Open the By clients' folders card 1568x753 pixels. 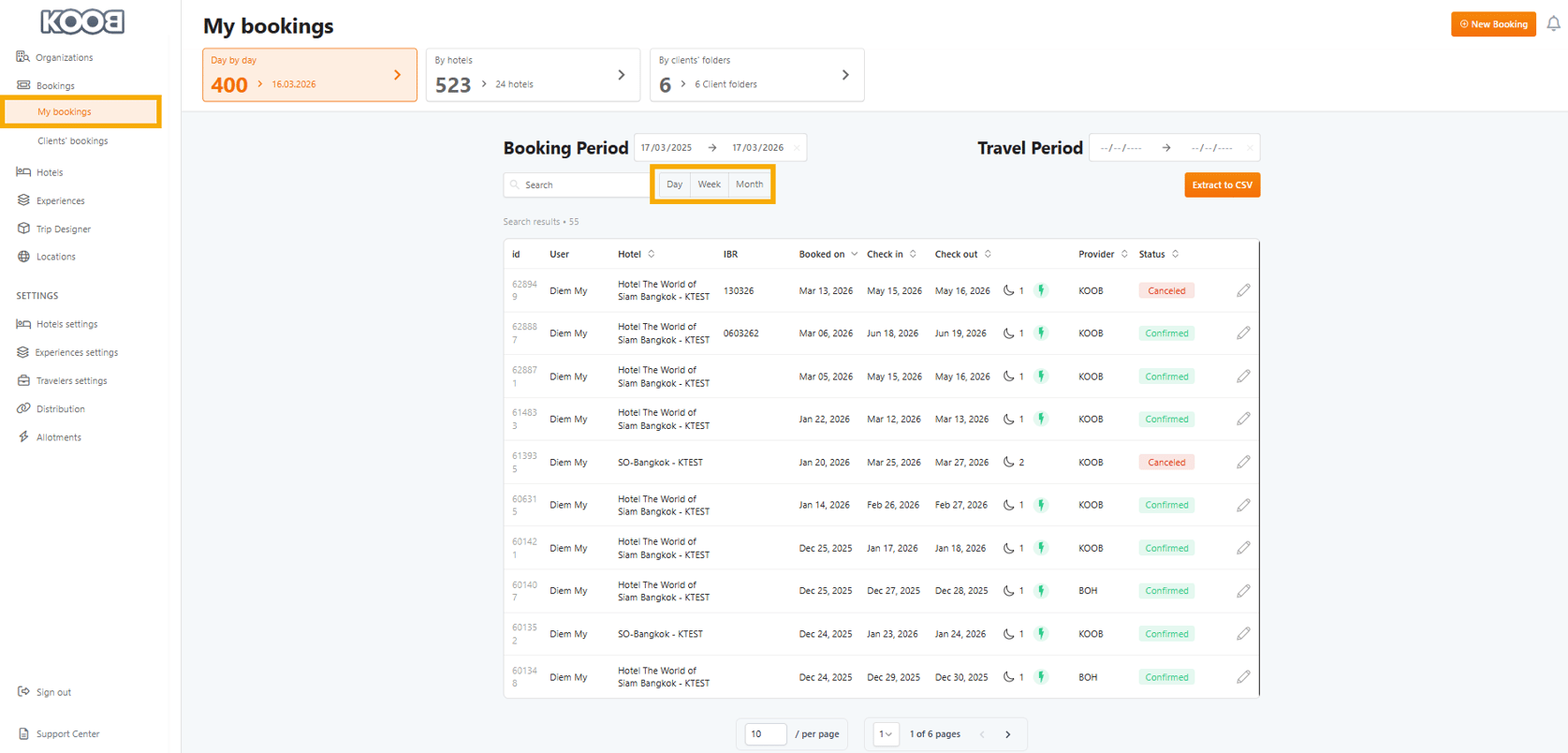(x=756, y=75)
